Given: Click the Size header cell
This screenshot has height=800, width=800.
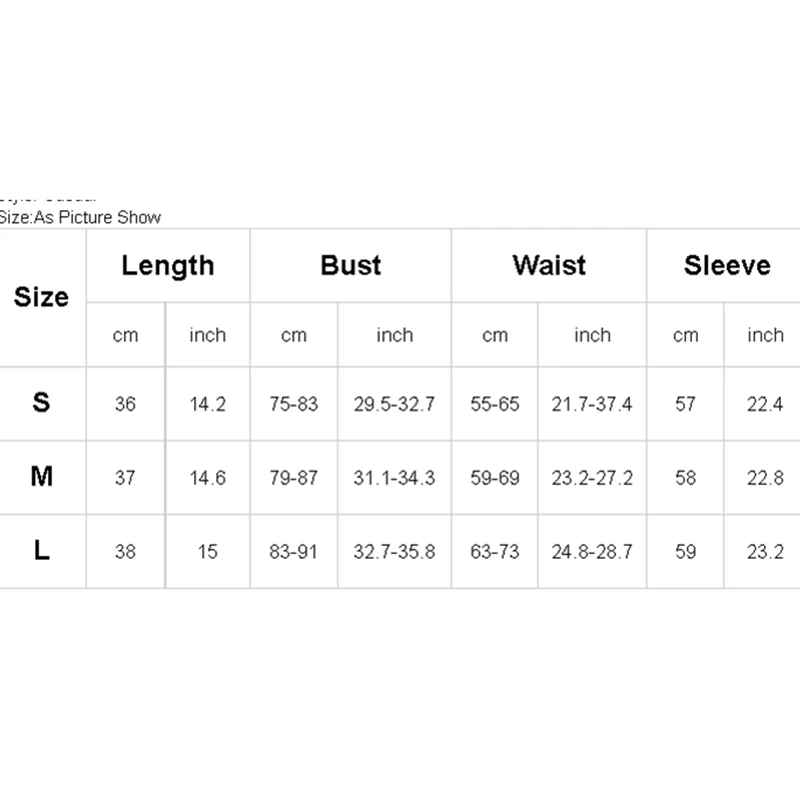Looking at the screenshot, I should click(42, 297).
